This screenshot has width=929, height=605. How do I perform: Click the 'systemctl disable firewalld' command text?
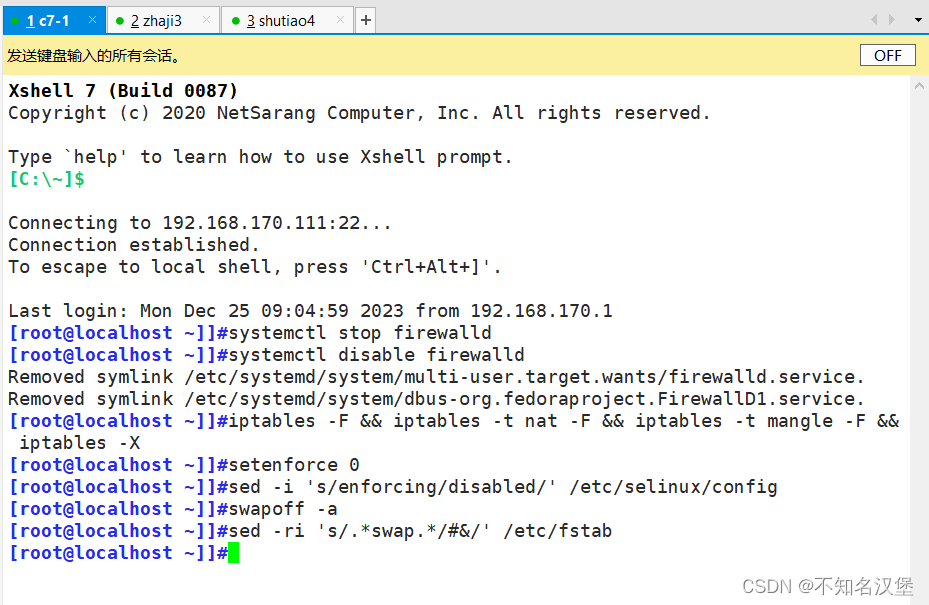(377, 355)
